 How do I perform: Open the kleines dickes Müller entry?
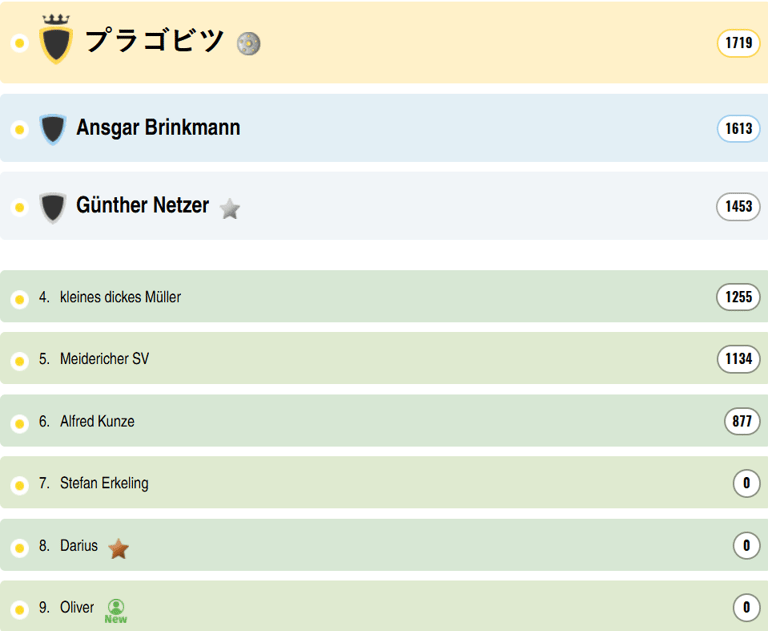[x=120, y=297]
